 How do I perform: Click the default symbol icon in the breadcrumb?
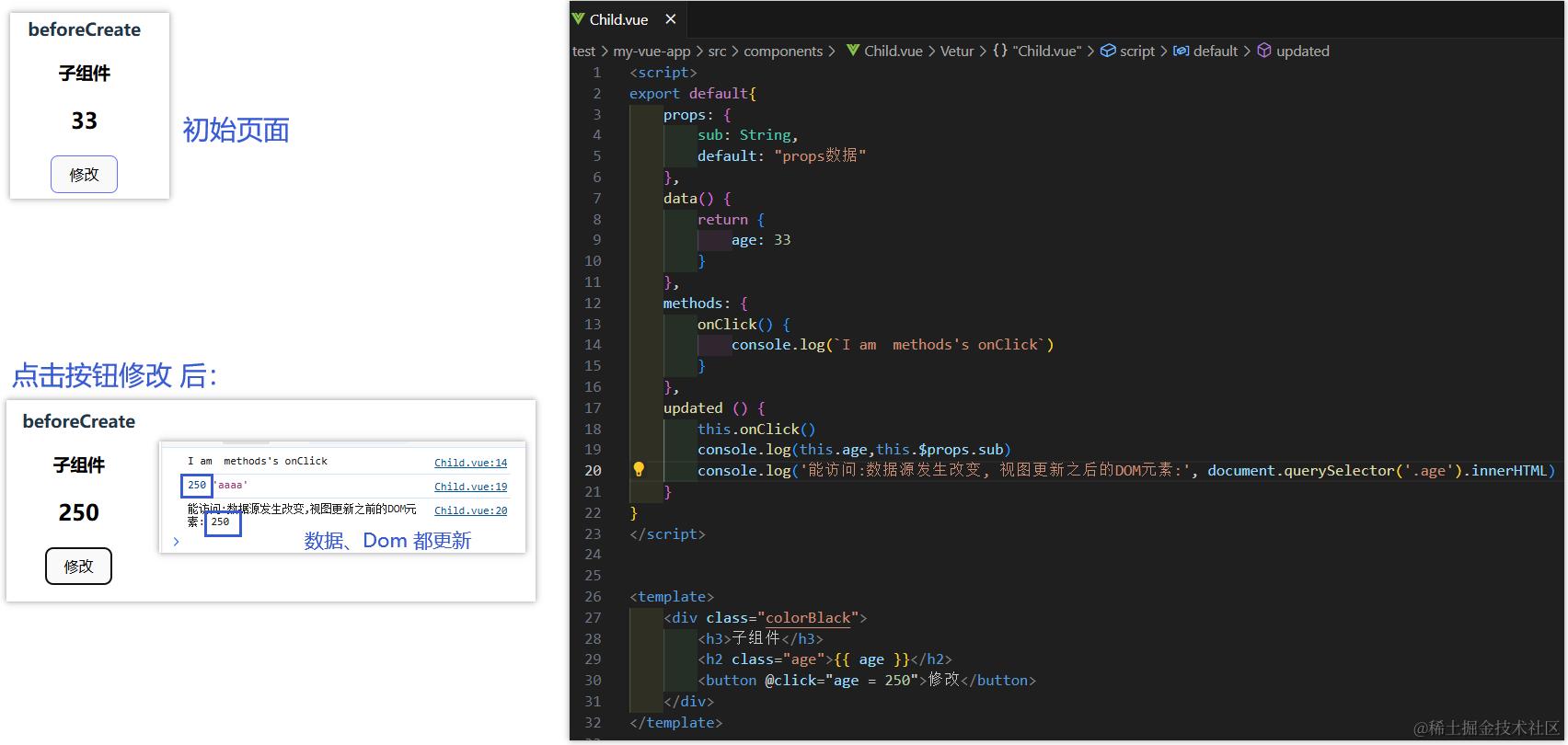click(1181, 51)
